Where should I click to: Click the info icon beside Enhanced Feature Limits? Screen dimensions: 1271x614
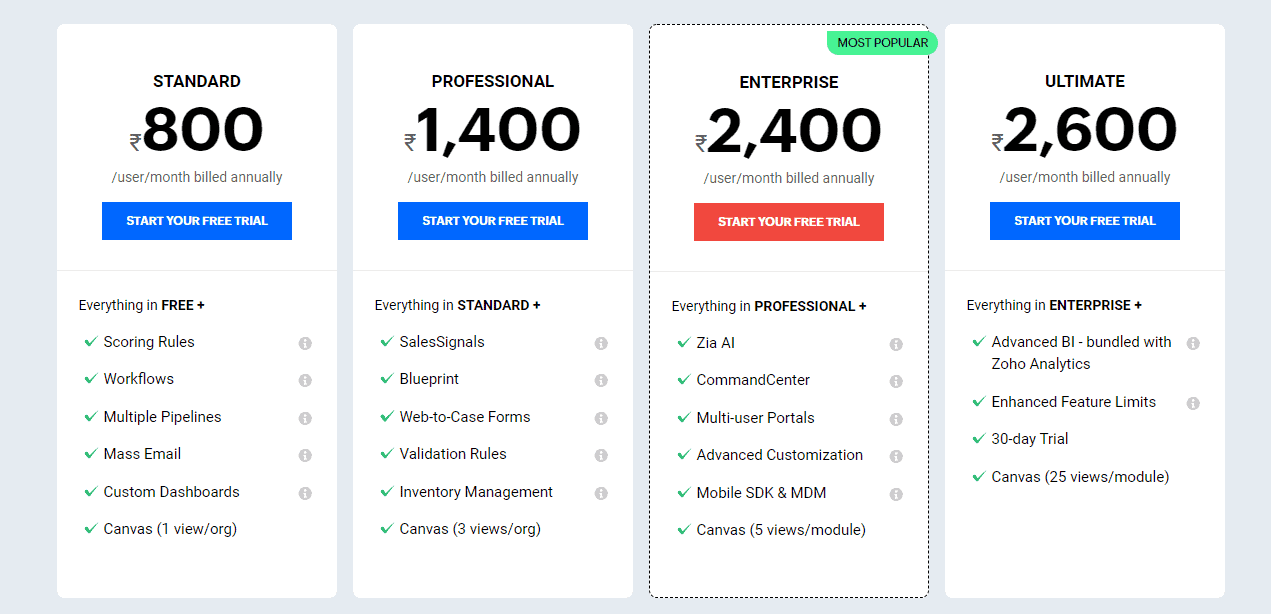click(1193, 402)
